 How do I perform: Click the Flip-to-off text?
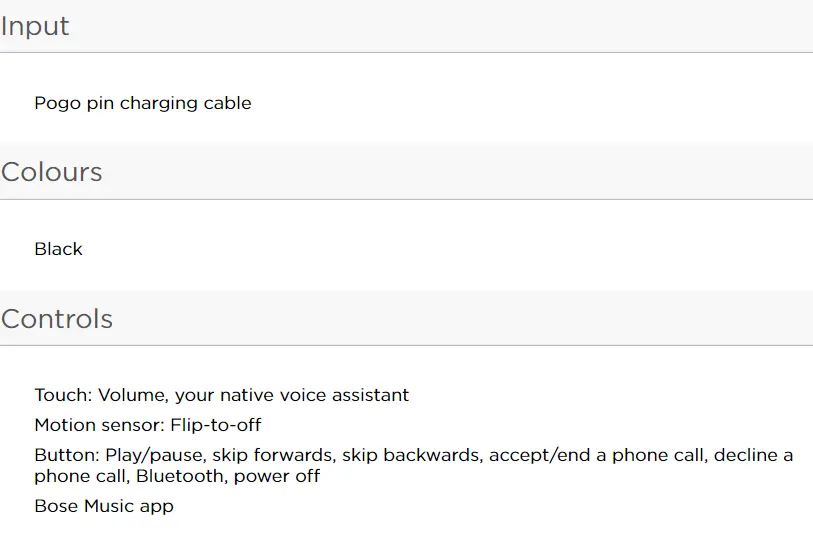pos(216,425)
